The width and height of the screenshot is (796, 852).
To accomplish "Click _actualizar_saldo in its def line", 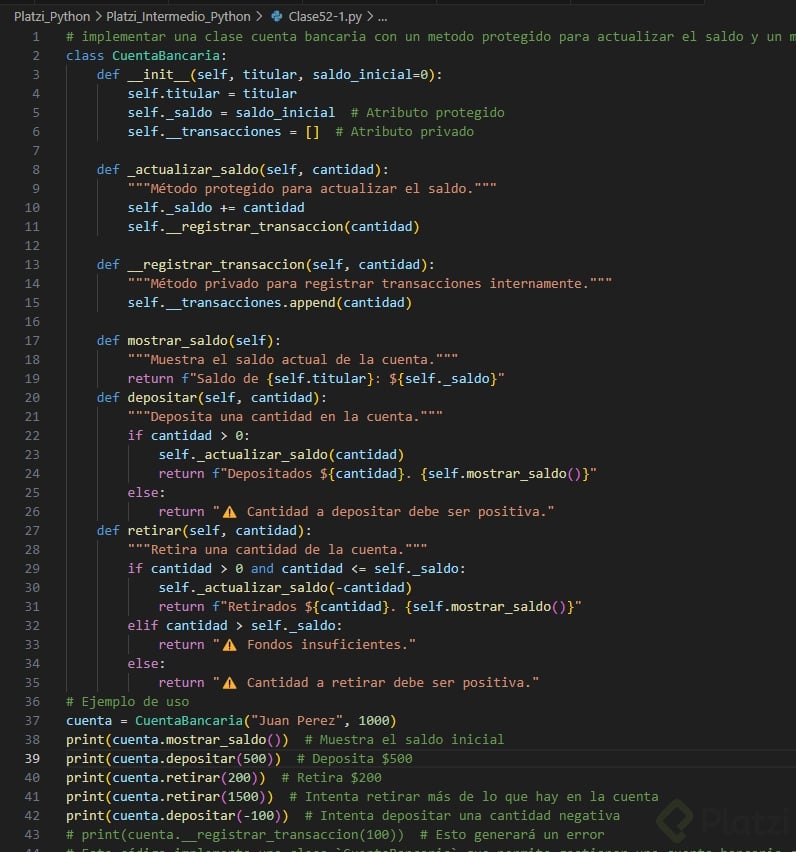I will (x=193, y=170).
